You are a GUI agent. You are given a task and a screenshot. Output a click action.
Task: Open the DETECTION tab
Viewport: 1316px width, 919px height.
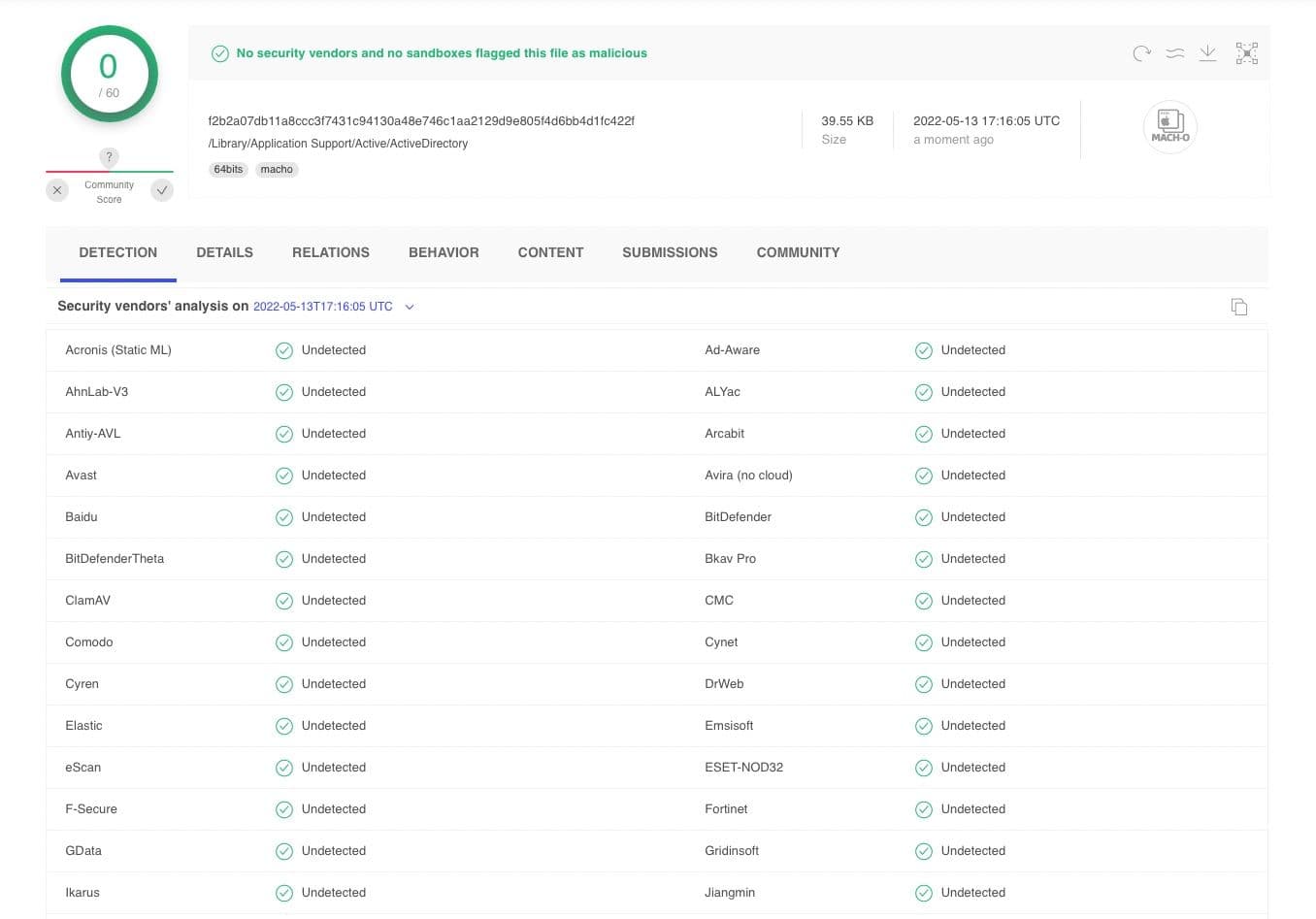[118, 252]
